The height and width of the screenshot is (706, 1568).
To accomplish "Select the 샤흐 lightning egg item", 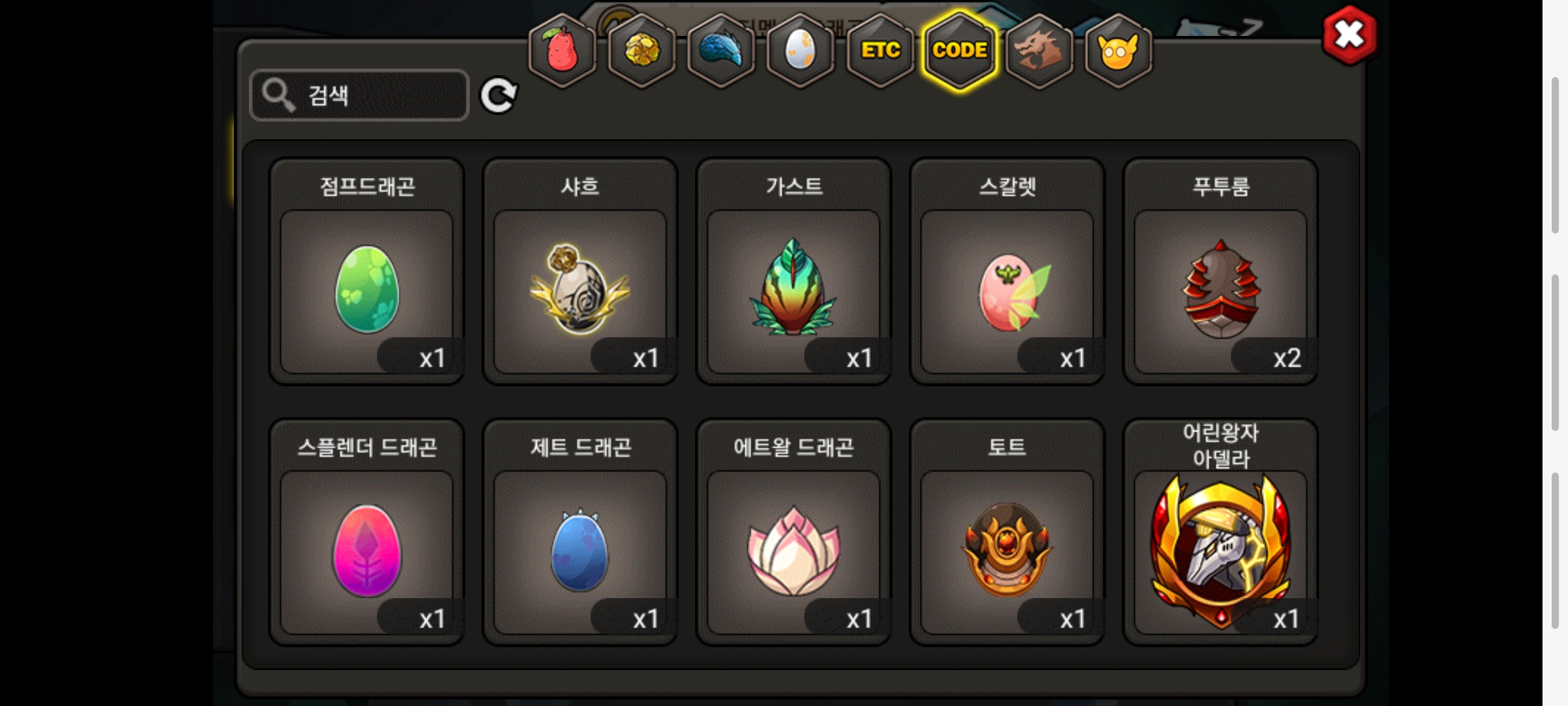I will pyautogui.click(x=580, y=271).
